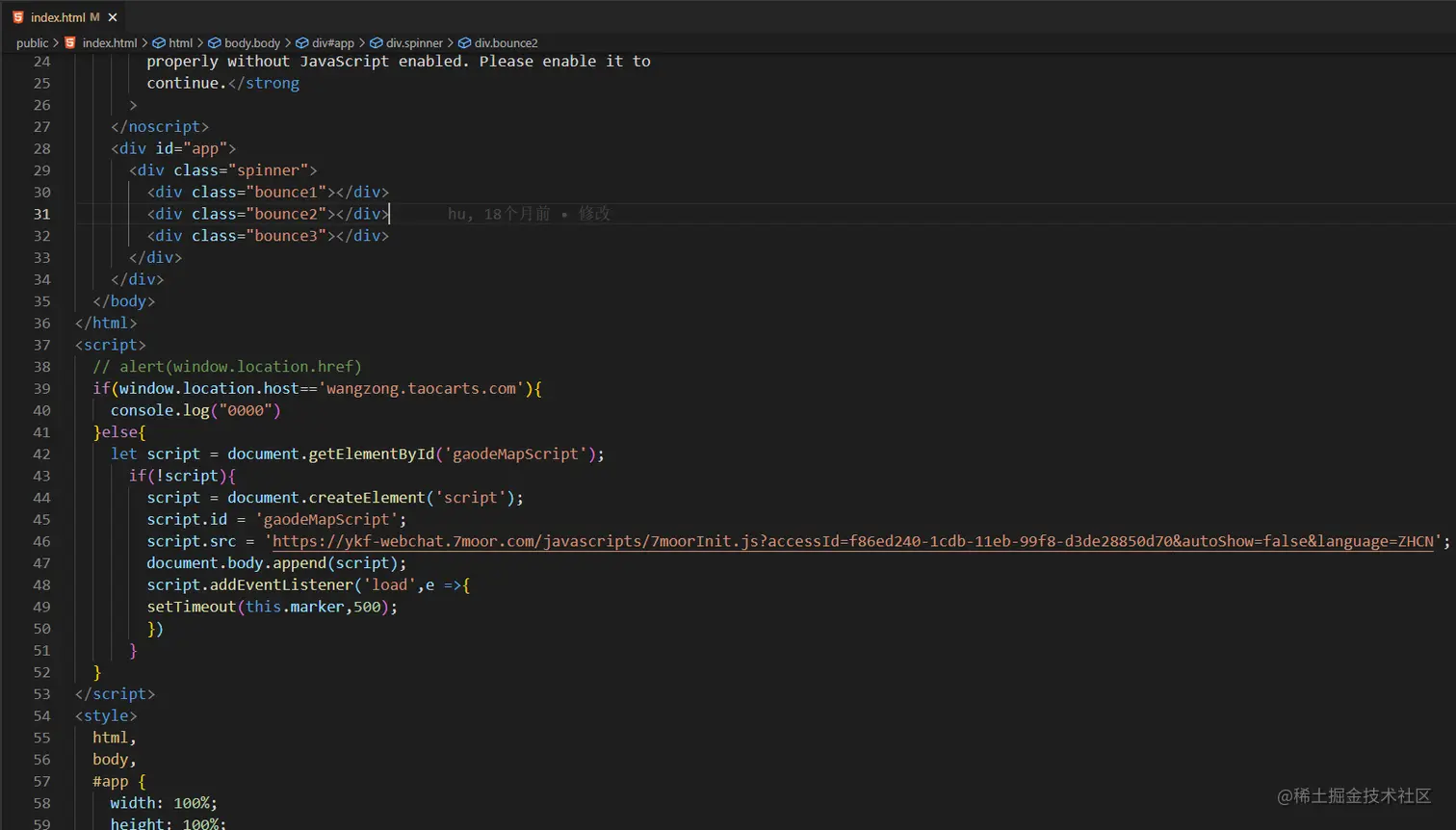Click the 'continue.</strong' text line

223,83
